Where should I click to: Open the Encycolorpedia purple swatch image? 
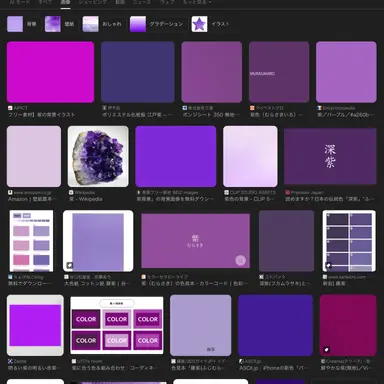[346, 72]
